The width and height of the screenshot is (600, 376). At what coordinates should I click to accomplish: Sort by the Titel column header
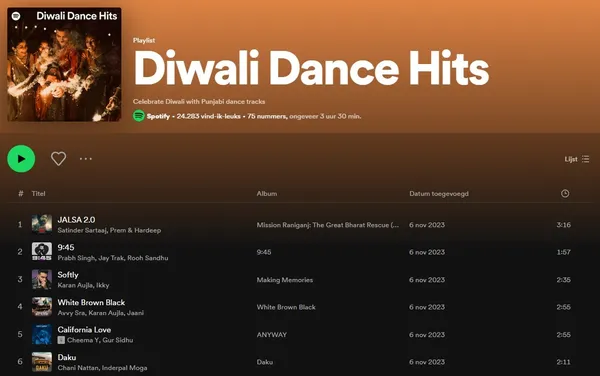pyautogui.click(x=38, y=194)
